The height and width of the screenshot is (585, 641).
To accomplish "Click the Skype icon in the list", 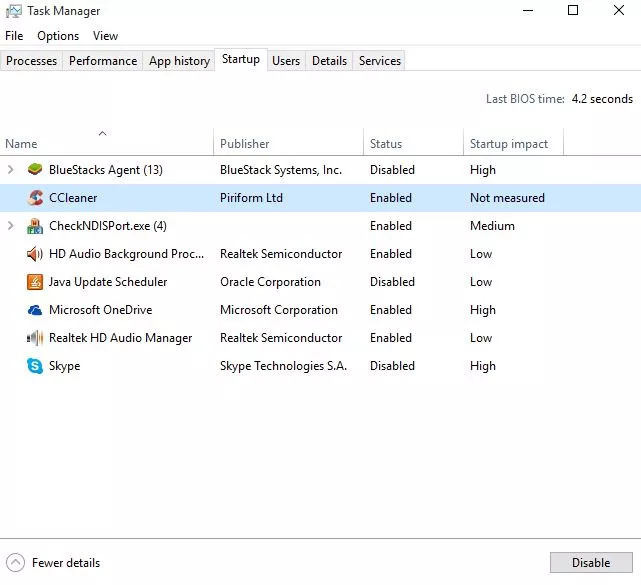I will [35, 366].
